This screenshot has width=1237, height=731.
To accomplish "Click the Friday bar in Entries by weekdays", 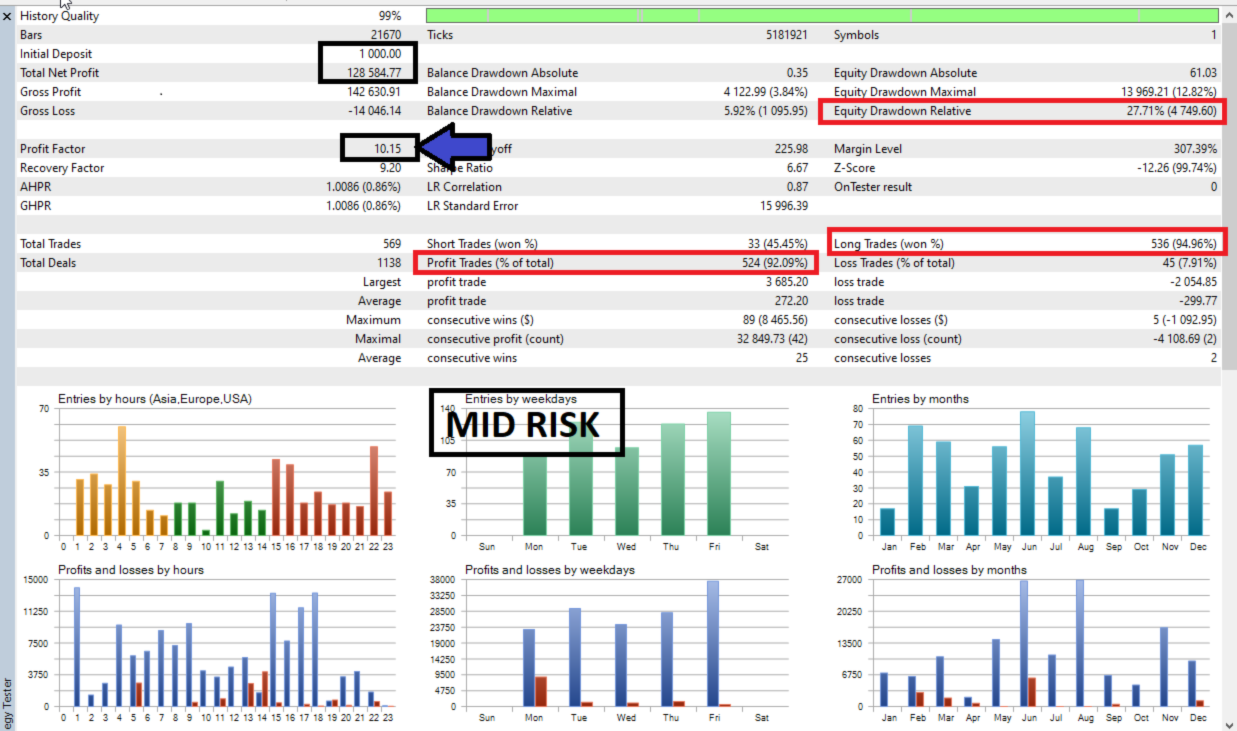I will [x=719, y=474].
